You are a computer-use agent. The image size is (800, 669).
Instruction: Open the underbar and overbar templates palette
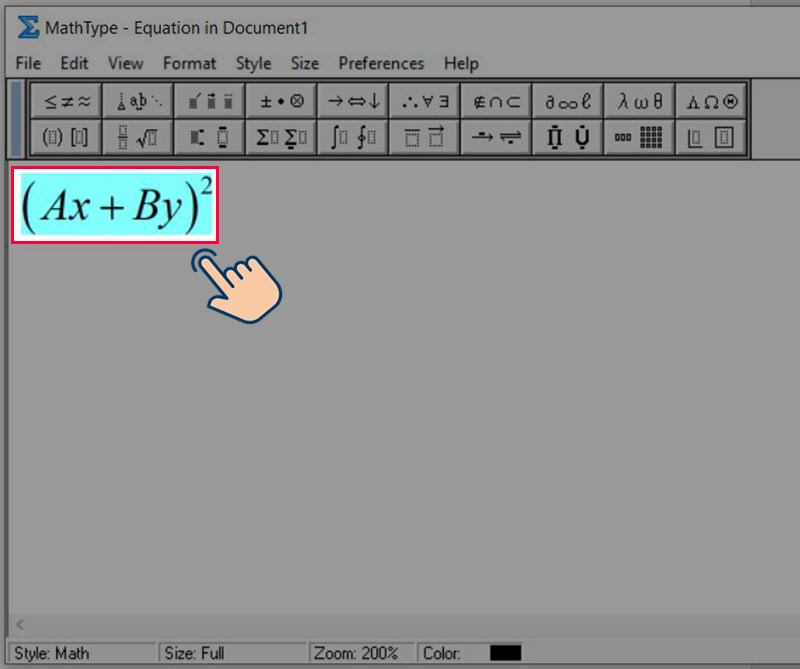pyautogui.click(x=424, y=137)
